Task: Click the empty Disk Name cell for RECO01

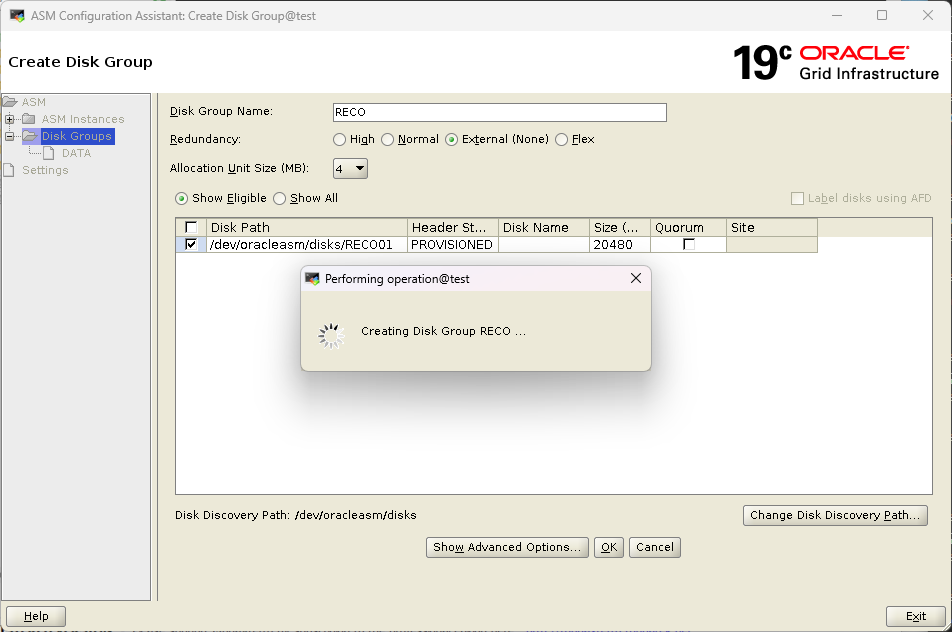Action: [544, 244]
